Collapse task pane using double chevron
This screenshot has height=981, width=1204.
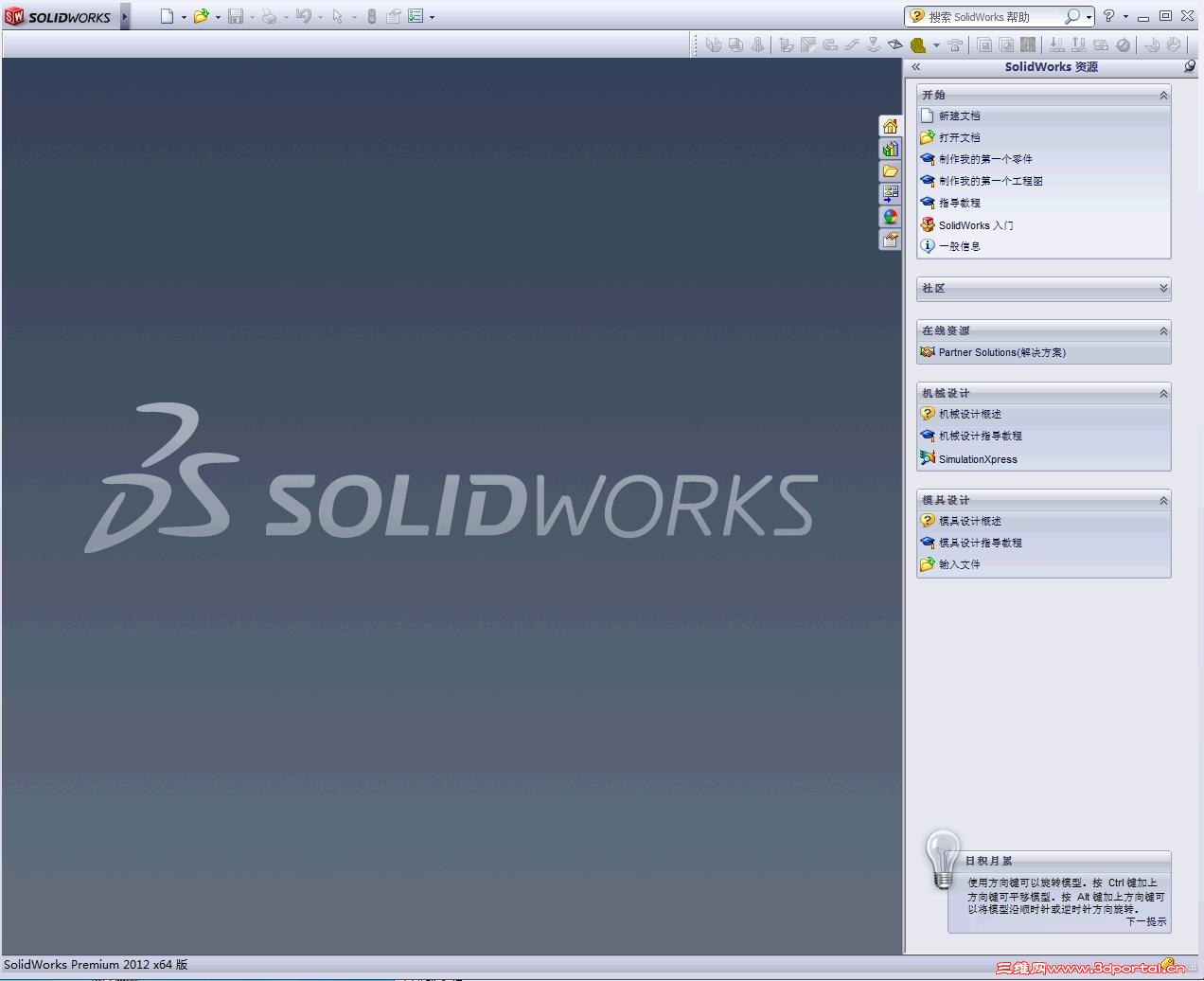pos(916,67)
